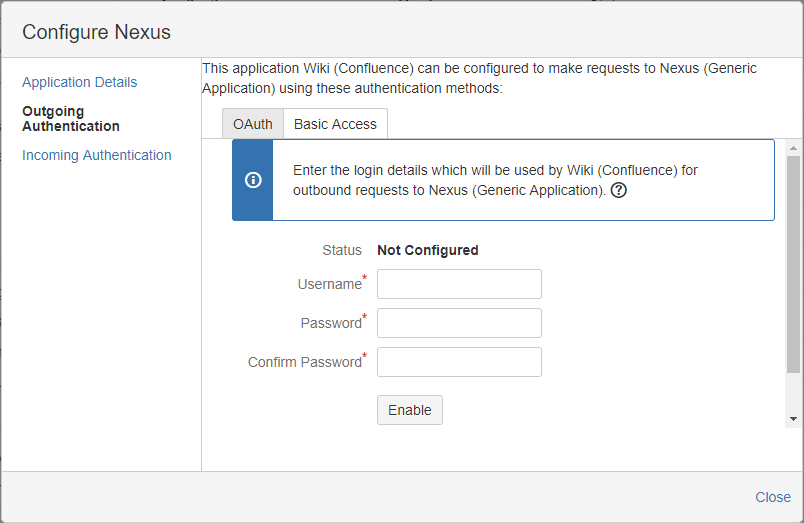Click the Username field label
This screenshot has height=523, width=804.
[329, 284]
